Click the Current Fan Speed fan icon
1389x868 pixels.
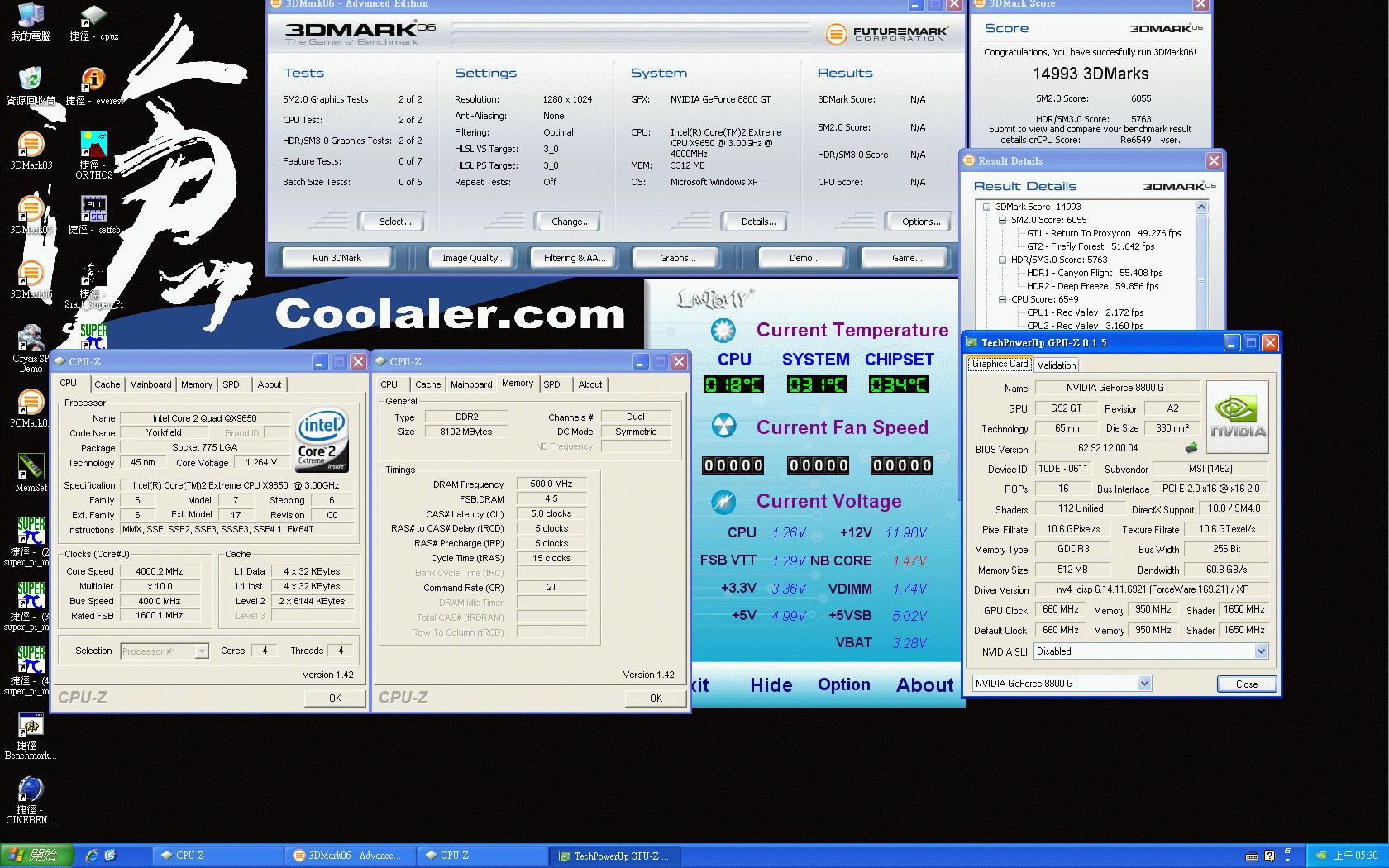pyautogui.click(x=723, y=427)
